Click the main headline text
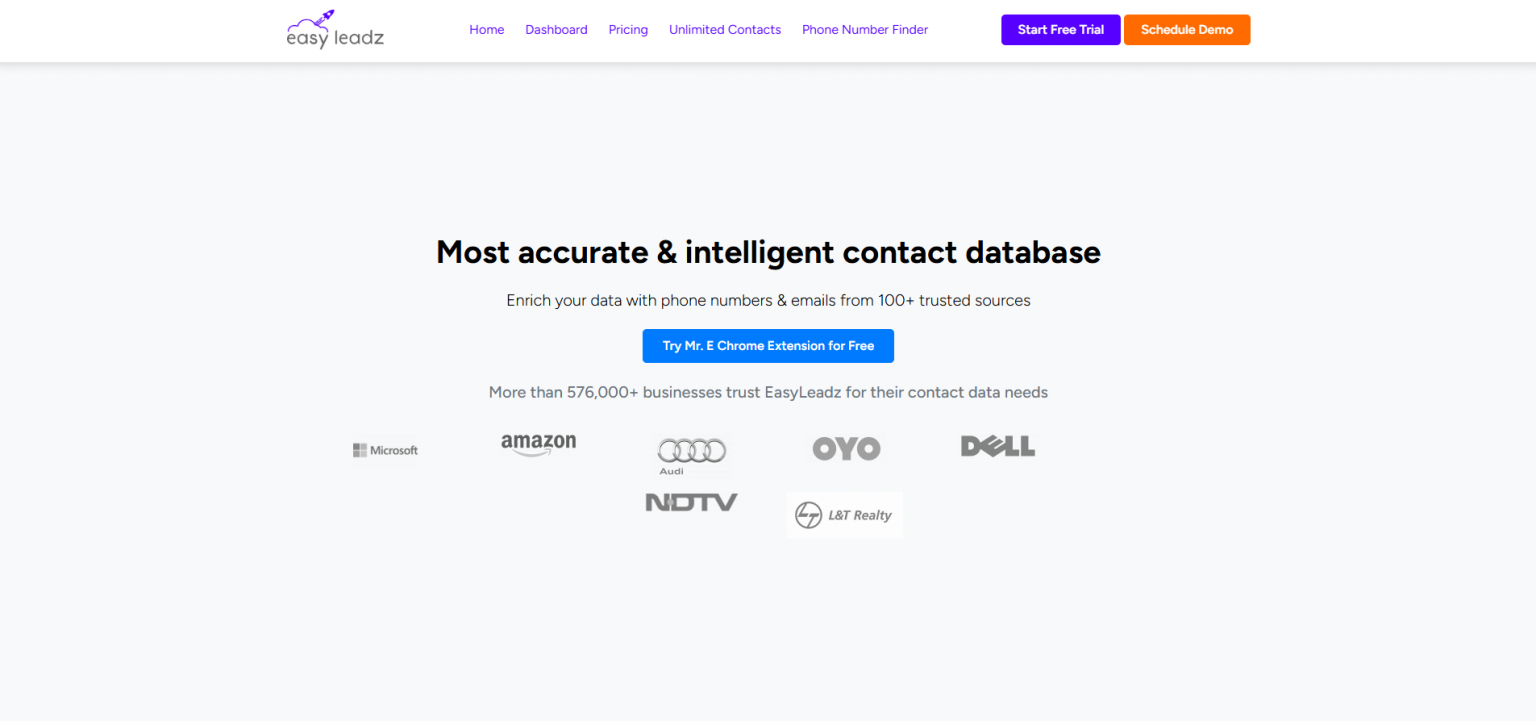 [x=768, y=252]
